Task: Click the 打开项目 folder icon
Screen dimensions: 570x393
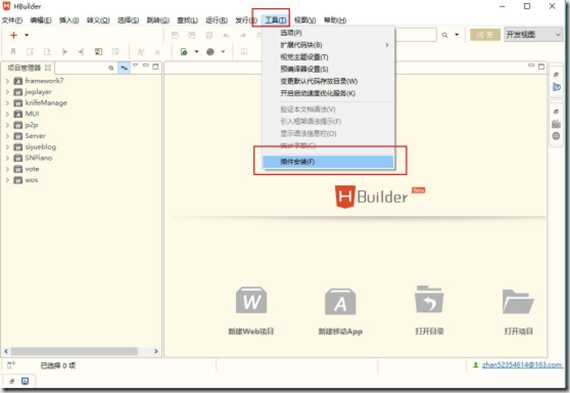Action: coord(518,301)
